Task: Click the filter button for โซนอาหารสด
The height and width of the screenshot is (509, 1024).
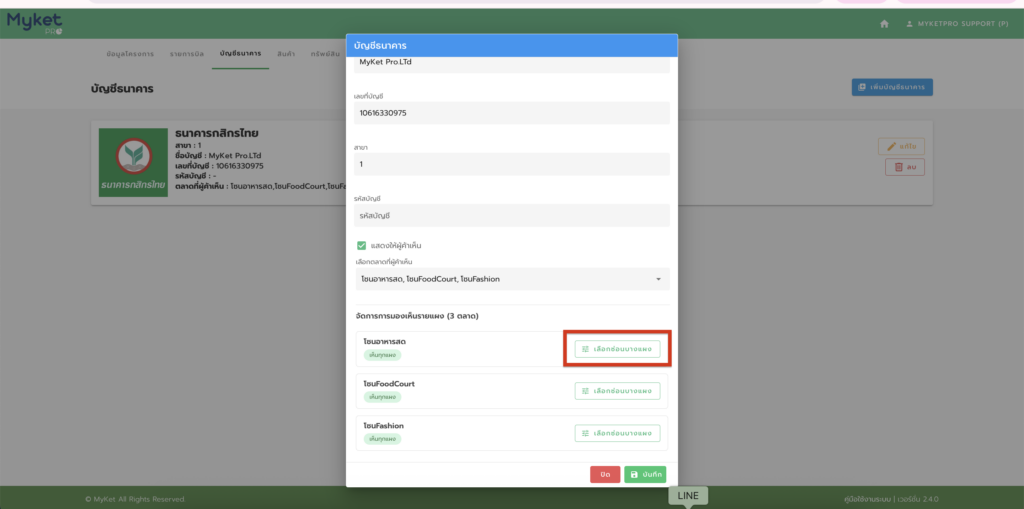Action: (617, 349)
